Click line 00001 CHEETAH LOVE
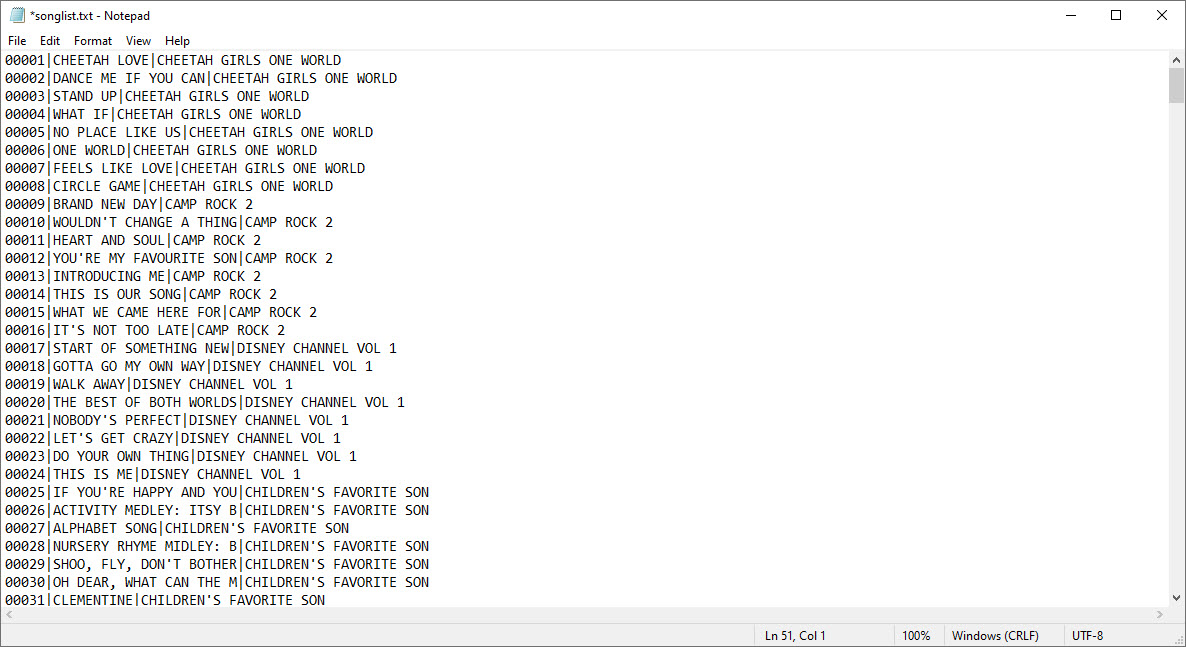Screen dimensions: 1186x647 click(x=173, y=60)
